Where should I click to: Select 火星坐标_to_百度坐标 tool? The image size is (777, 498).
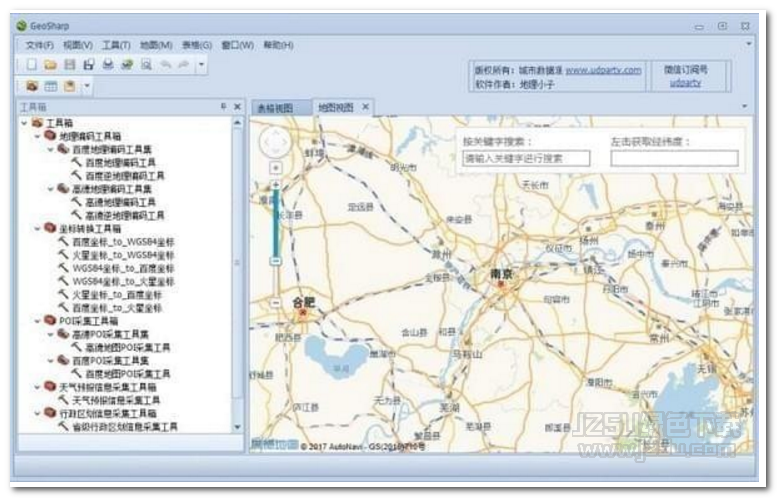point(117,295)
